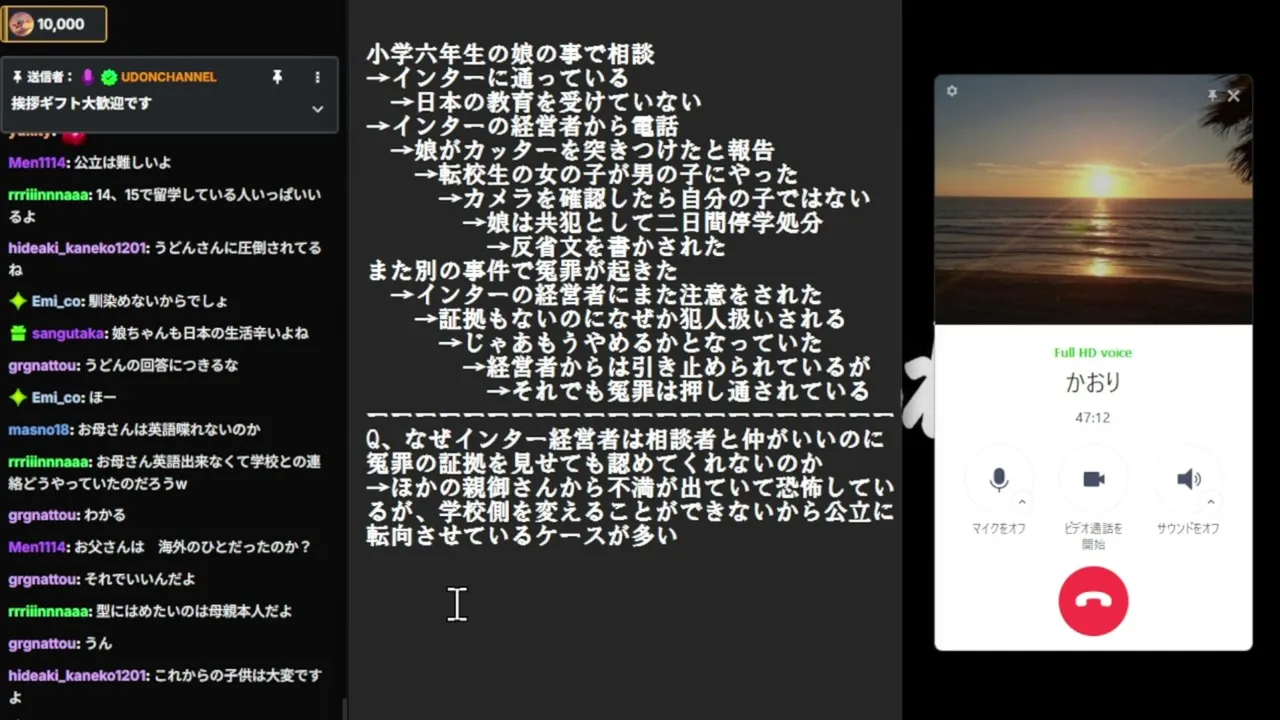This screenshot has height=720, width=1280.
Task: Click Men1114 on the 公立は難しいよ message
Action: (x=38, y=163)
